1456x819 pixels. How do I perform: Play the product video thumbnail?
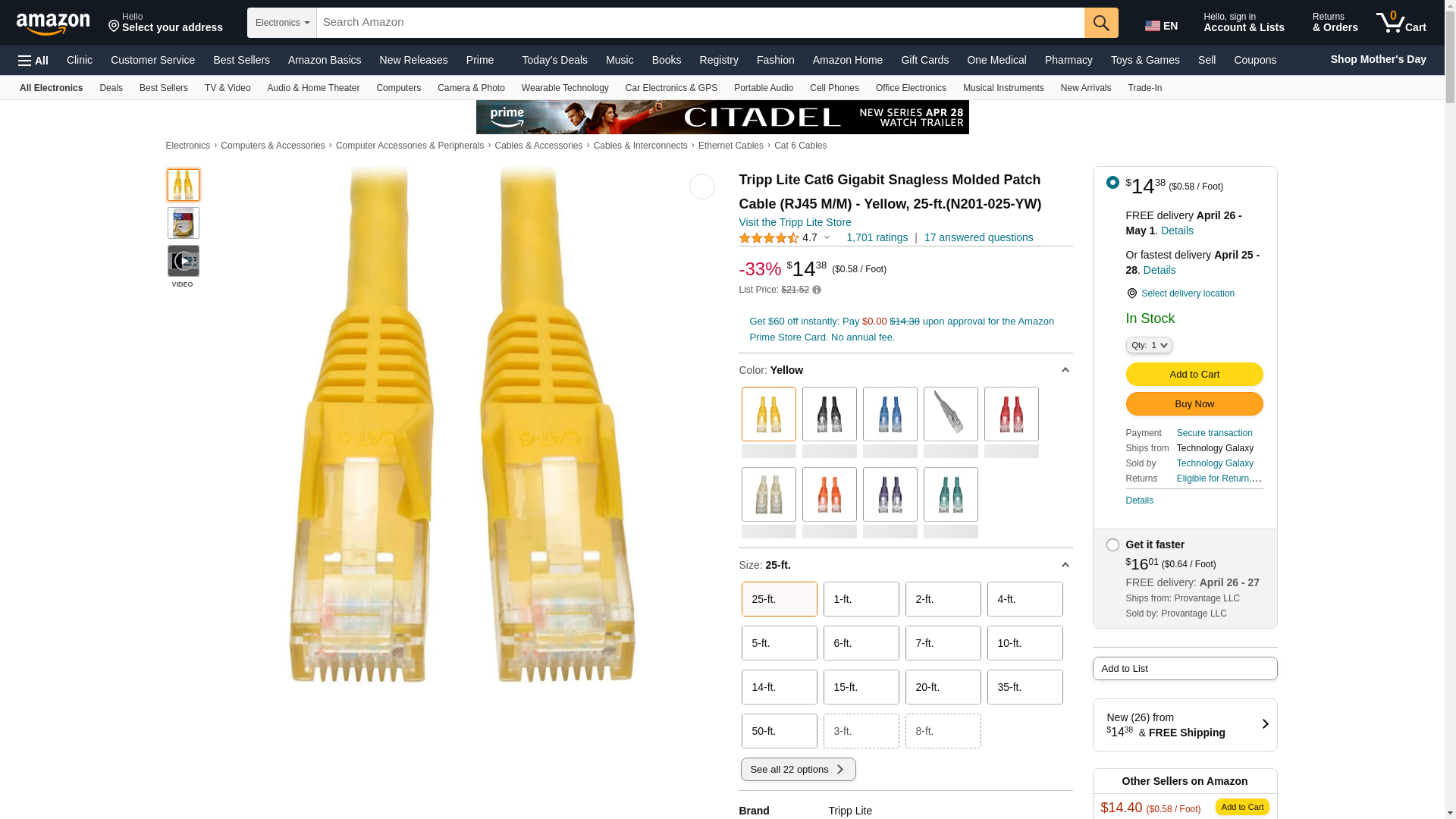[184, 261]
